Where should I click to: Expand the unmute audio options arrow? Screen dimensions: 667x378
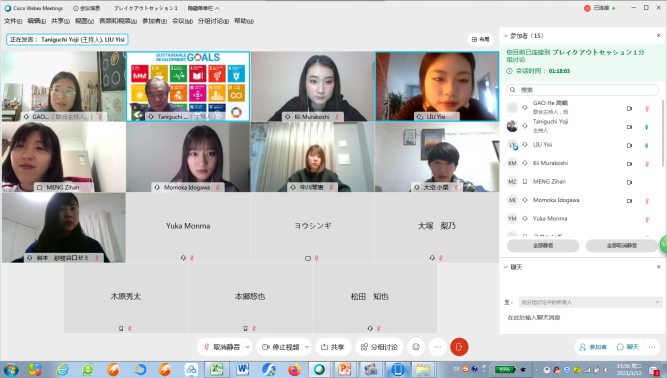[x=247, y=347]
